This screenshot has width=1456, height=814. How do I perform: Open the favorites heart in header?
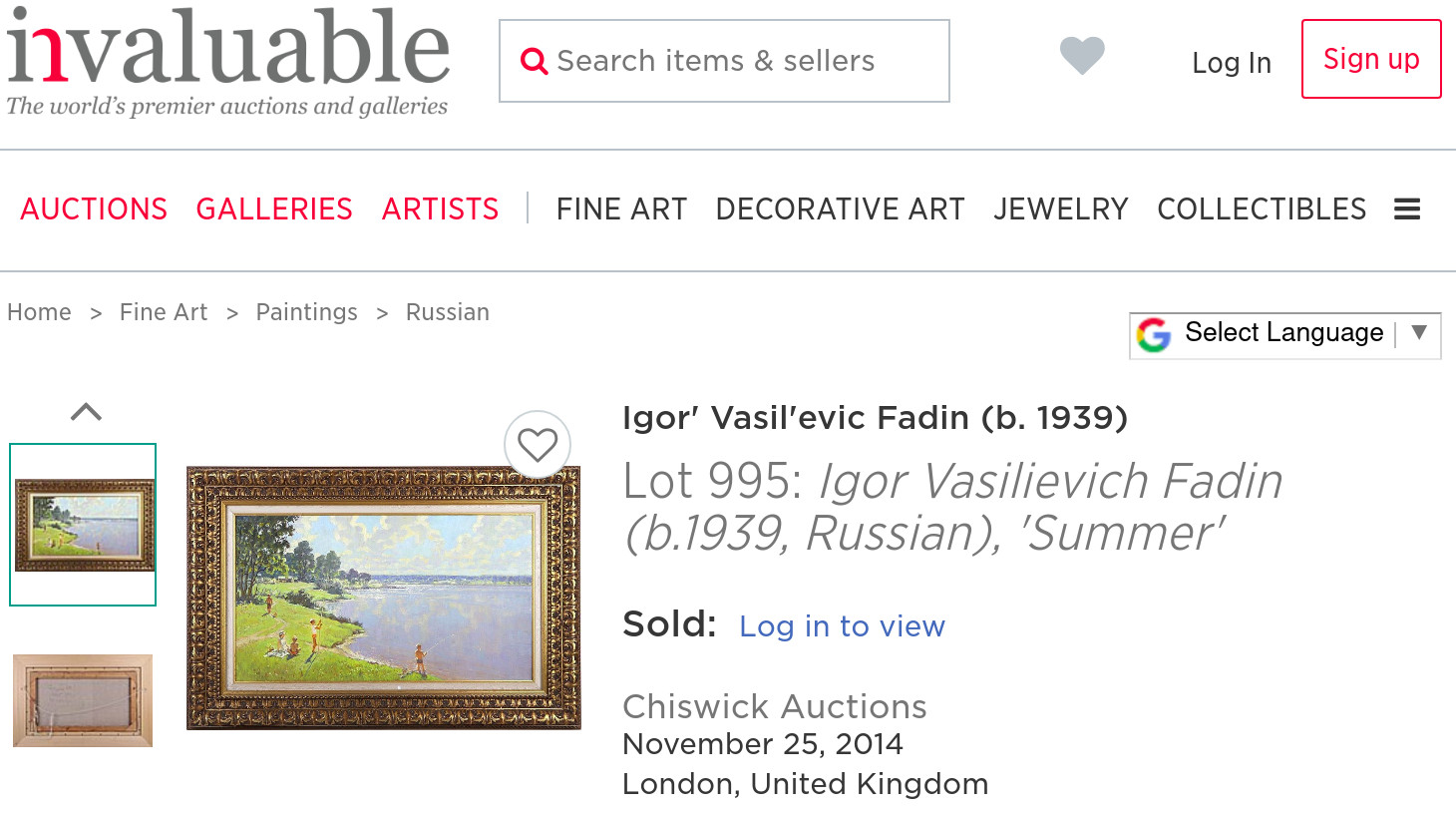click(x=1082, y=56)
